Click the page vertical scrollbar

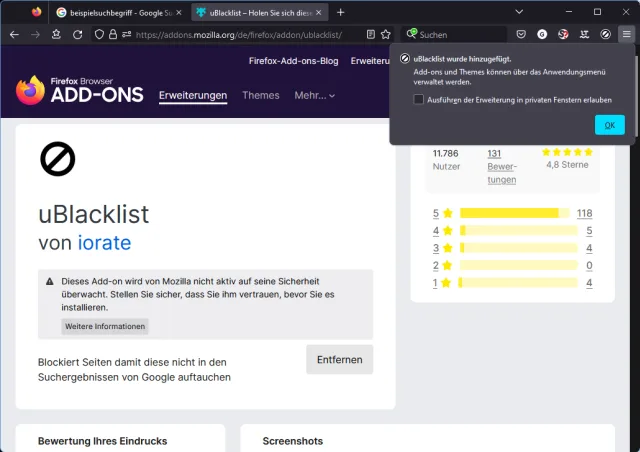637,96
